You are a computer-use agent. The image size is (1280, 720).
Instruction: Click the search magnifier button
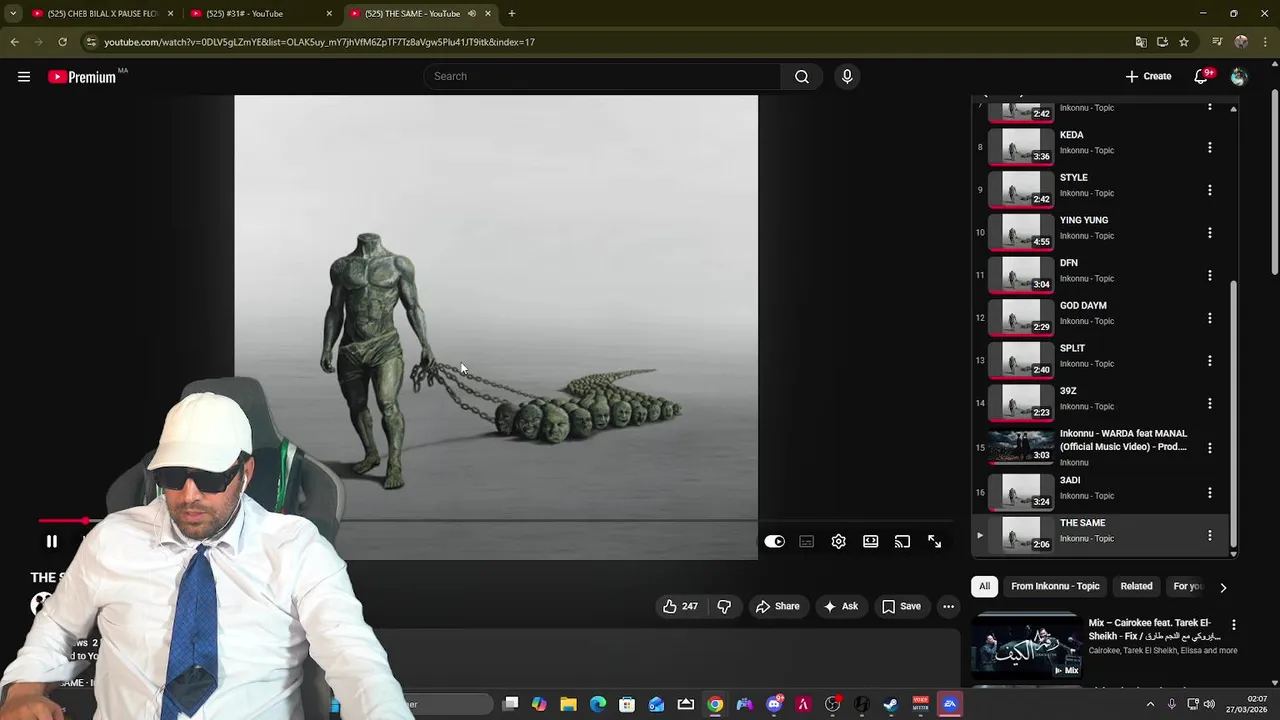pos(802,77)
